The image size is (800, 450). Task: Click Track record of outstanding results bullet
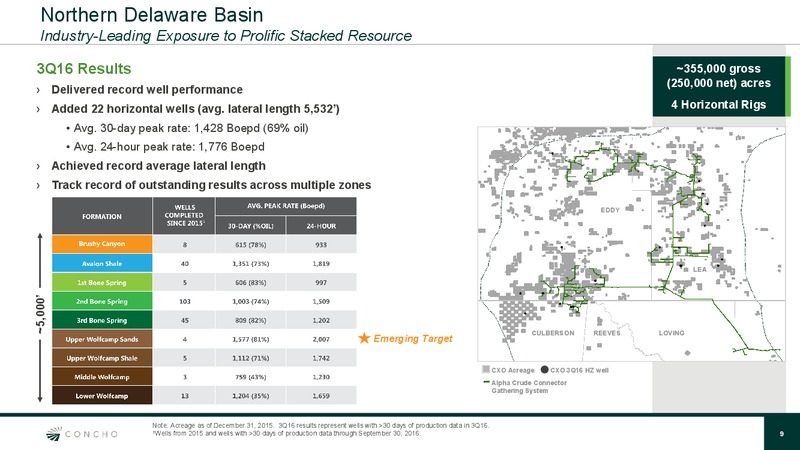(211, 185)
